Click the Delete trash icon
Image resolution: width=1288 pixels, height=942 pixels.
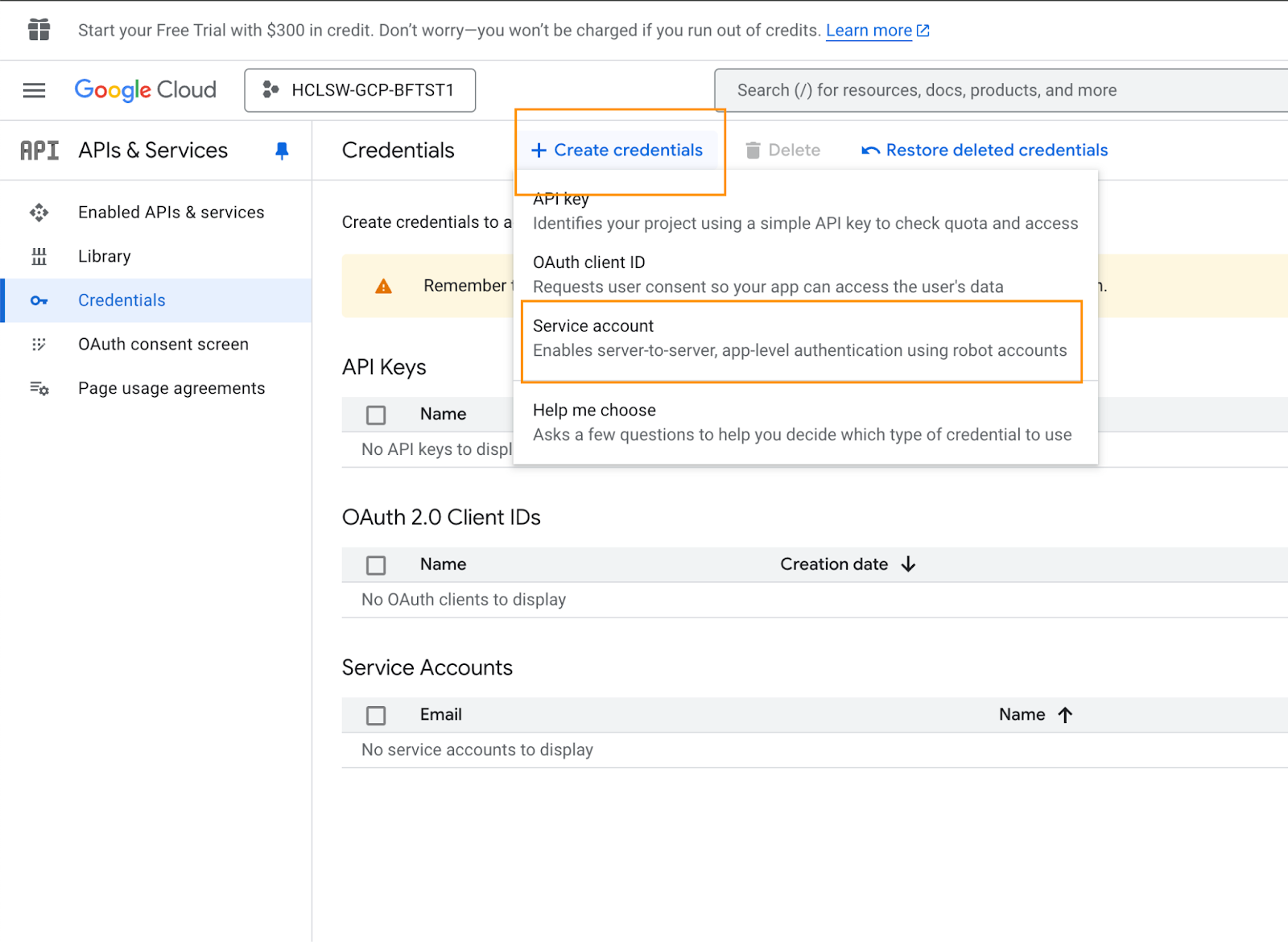tap(753, 151)
